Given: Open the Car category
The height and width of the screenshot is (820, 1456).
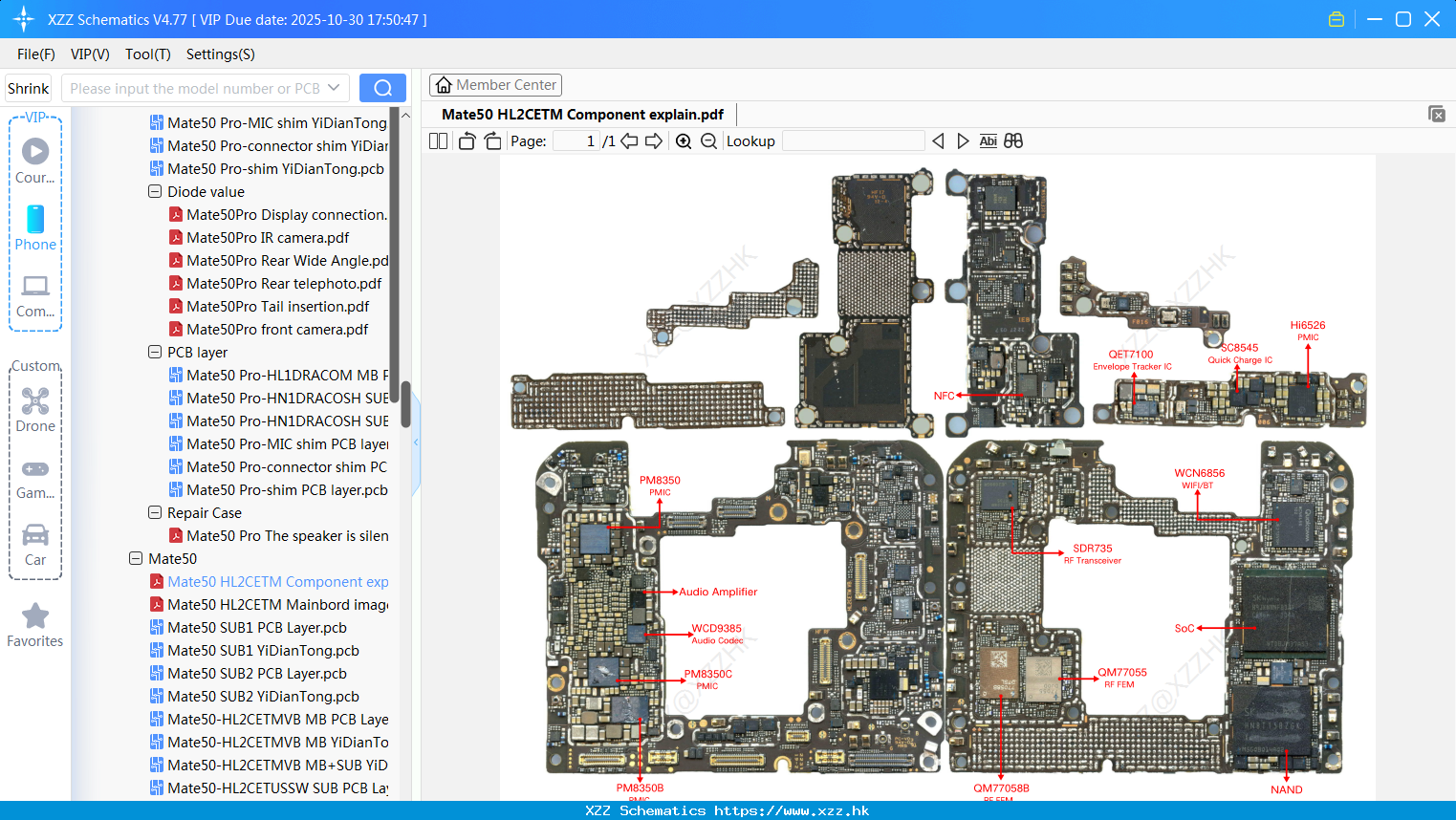Looking at the screenshot, I should [x=35, y=545].
